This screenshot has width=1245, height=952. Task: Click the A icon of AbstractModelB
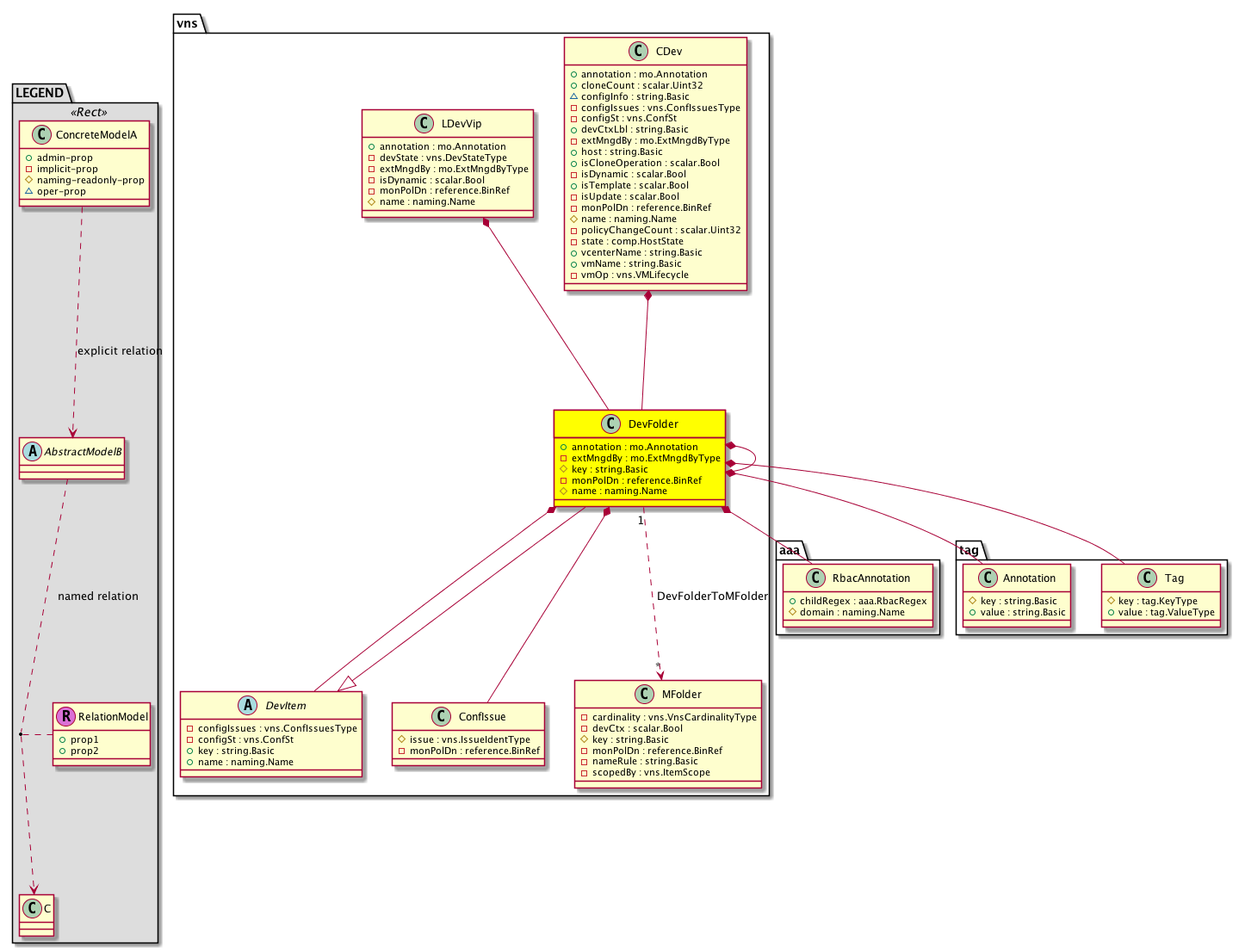coord(32,452)
